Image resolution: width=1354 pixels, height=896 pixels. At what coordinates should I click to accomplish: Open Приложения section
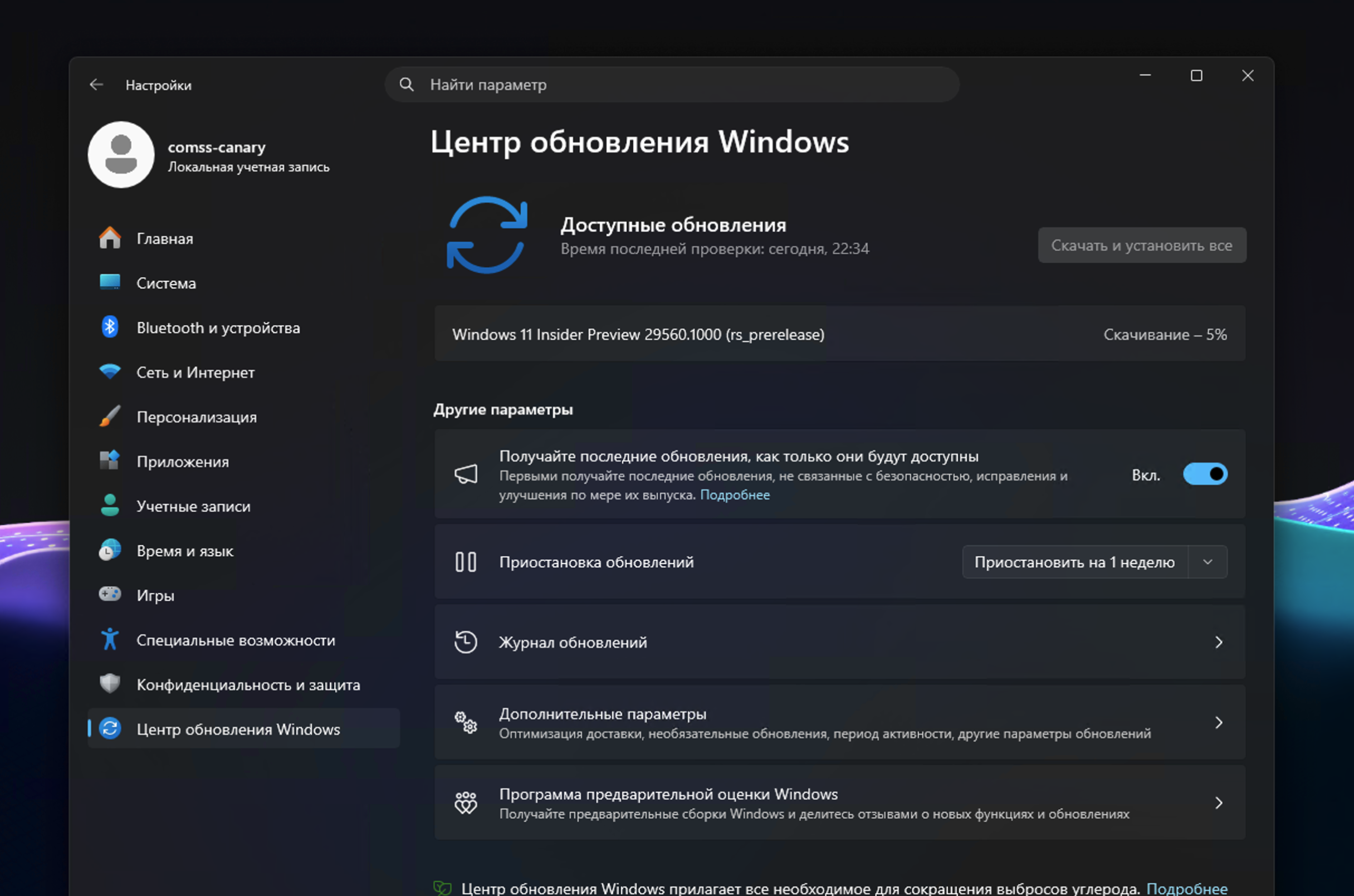(x=243, y=461)
